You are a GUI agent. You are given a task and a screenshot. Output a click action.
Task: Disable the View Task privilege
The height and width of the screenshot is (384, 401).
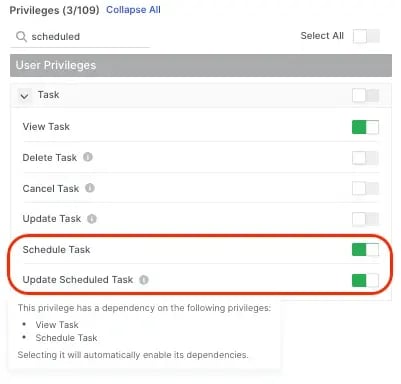[x=365, y=127]
